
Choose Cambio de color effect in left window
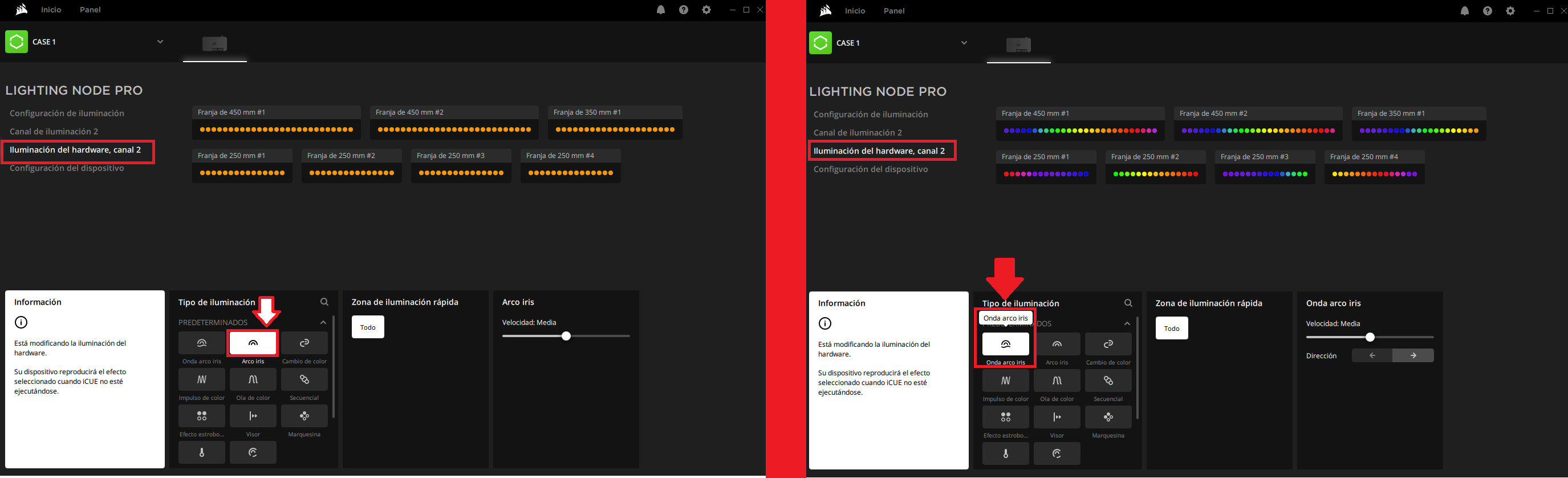304,343
